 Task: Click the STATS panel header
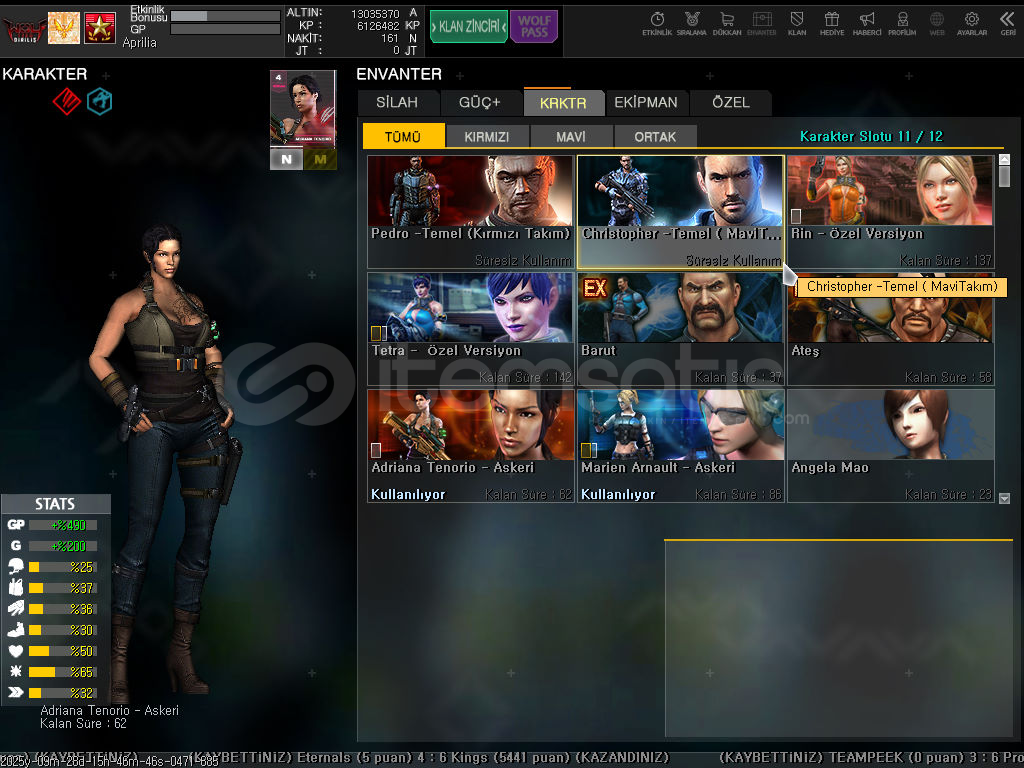pos(56,504)
